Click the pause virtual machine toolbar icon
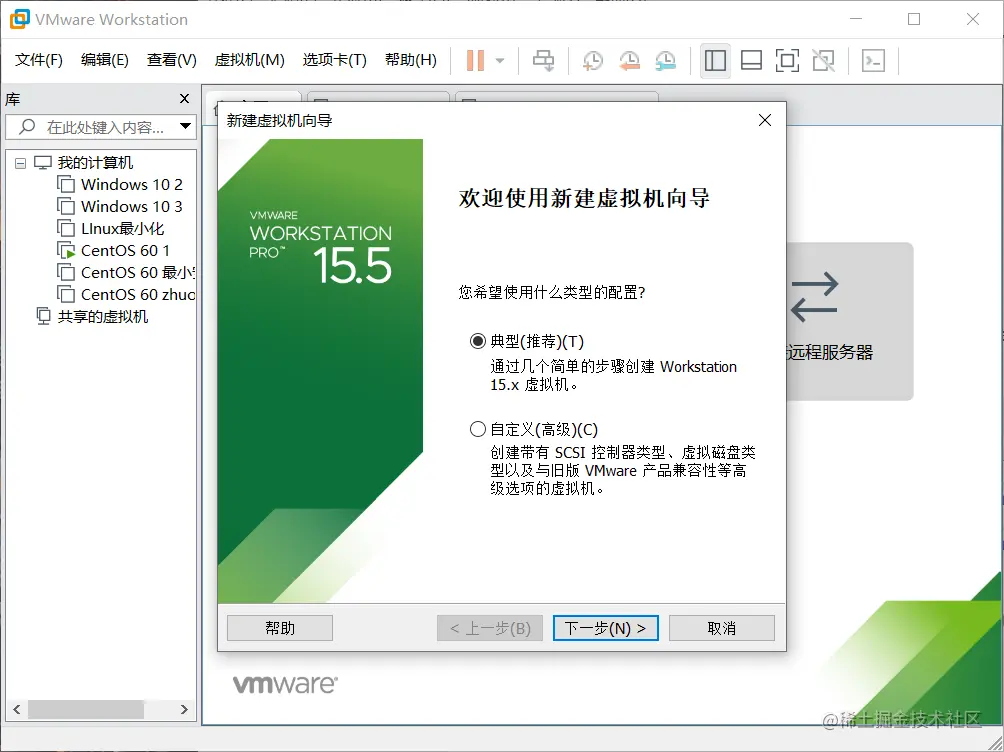The image size is (1004, 752). tap(475, 61)
